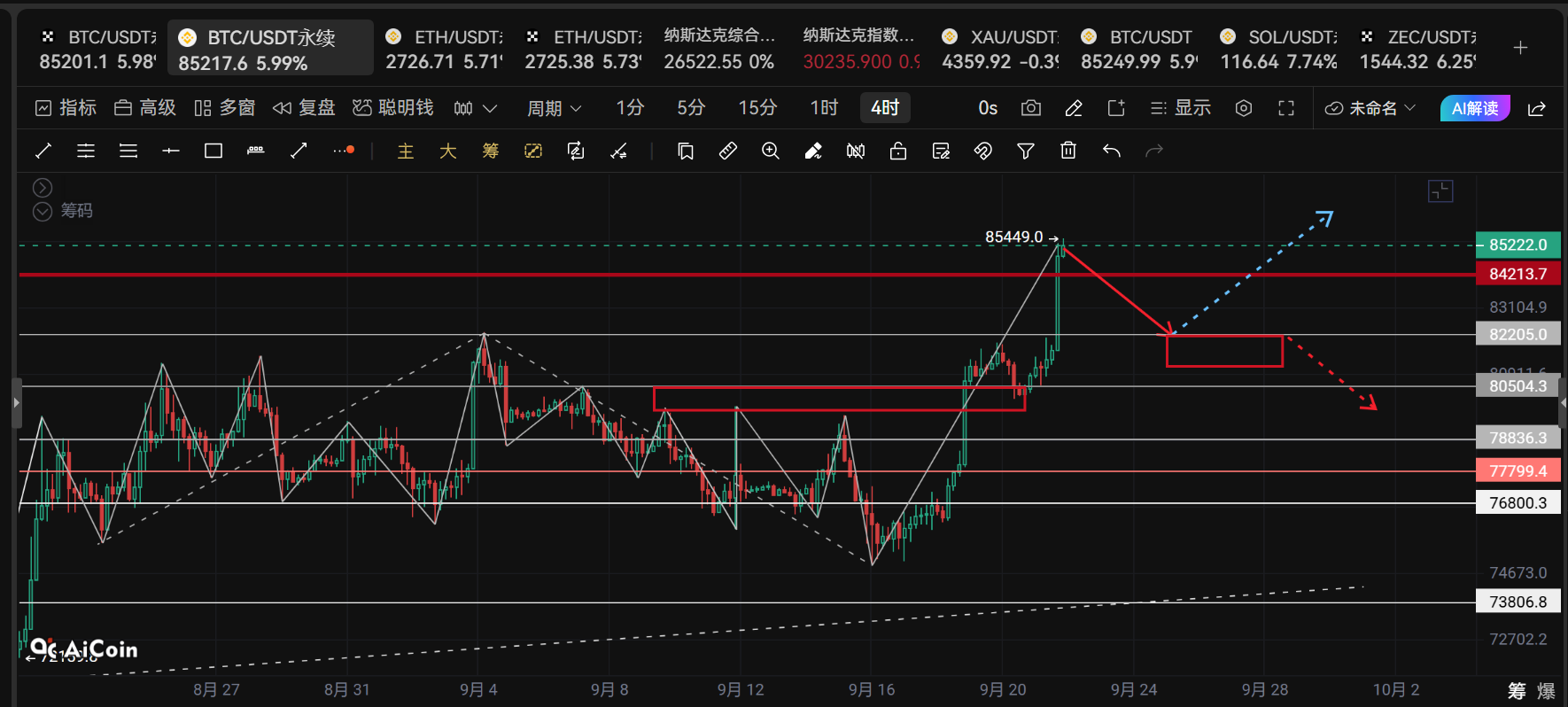1568x707 pixels.
Task: Switch to the first BTC/USDT 85201.1 tab
Action: 98,49
